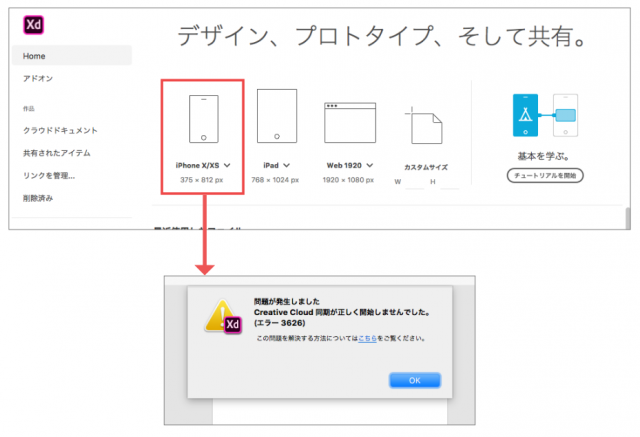The image size is (640, 437).
Task: Click the 基本を学ぶ。 heading
Action: [x=543, y=156]
